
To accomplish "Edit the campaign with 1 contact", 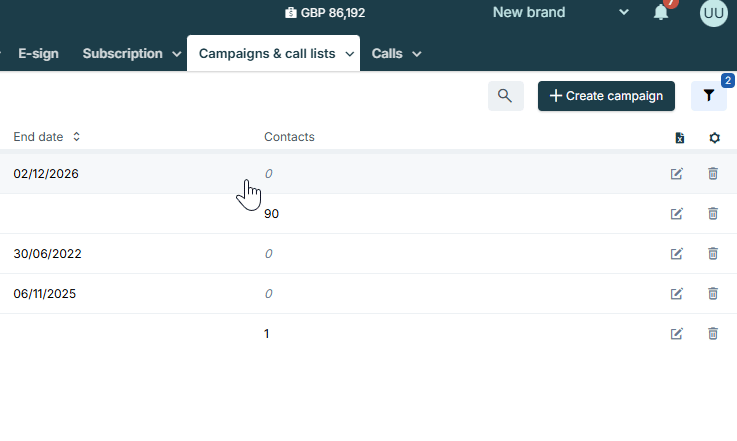I will pyautogui.click(x=676, y=333).
